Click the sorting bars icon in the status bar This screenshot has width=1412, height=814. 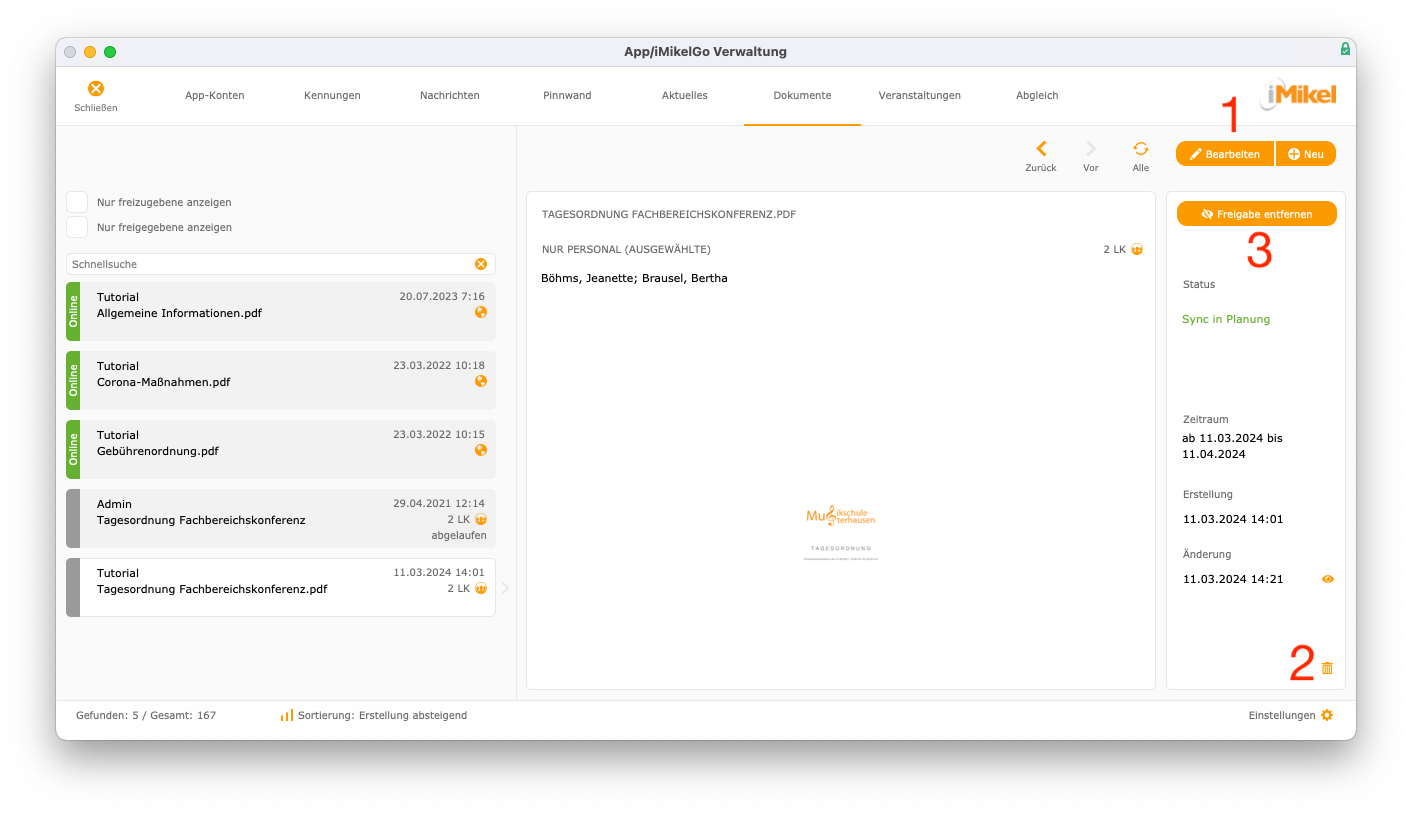(287, 715)
